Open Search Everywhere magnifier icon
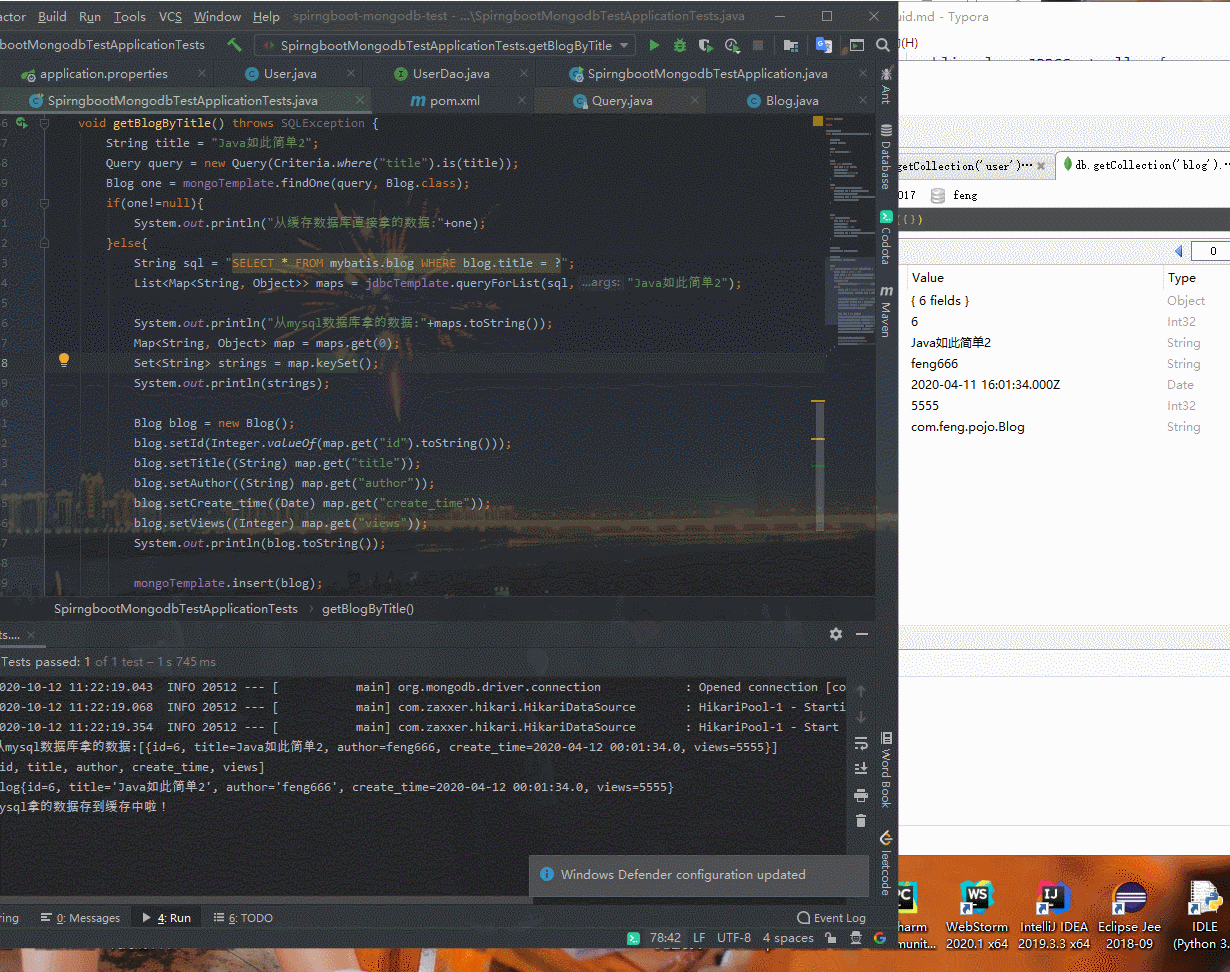 [881, 45]
